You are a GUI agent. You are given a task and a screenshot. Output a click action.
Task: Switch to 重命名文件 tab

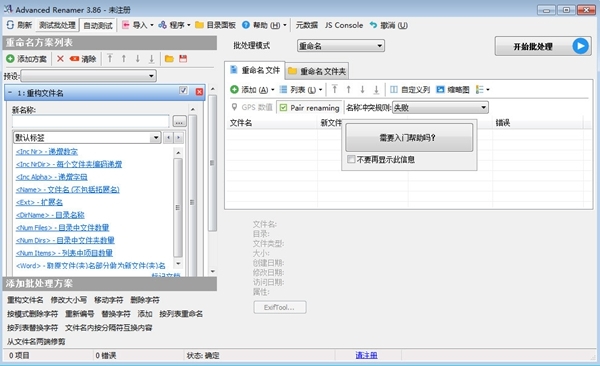[254, 70]
